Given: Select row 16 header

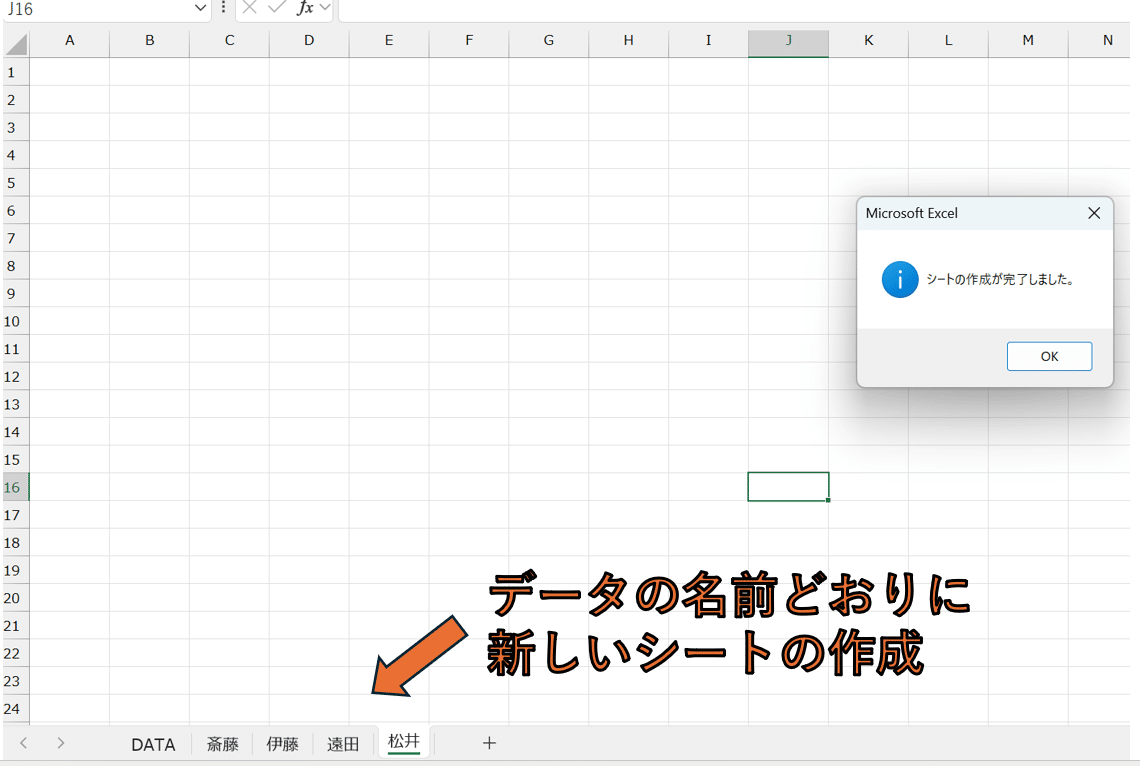Looking at the screenshot, I should click(x=14, y=487).
